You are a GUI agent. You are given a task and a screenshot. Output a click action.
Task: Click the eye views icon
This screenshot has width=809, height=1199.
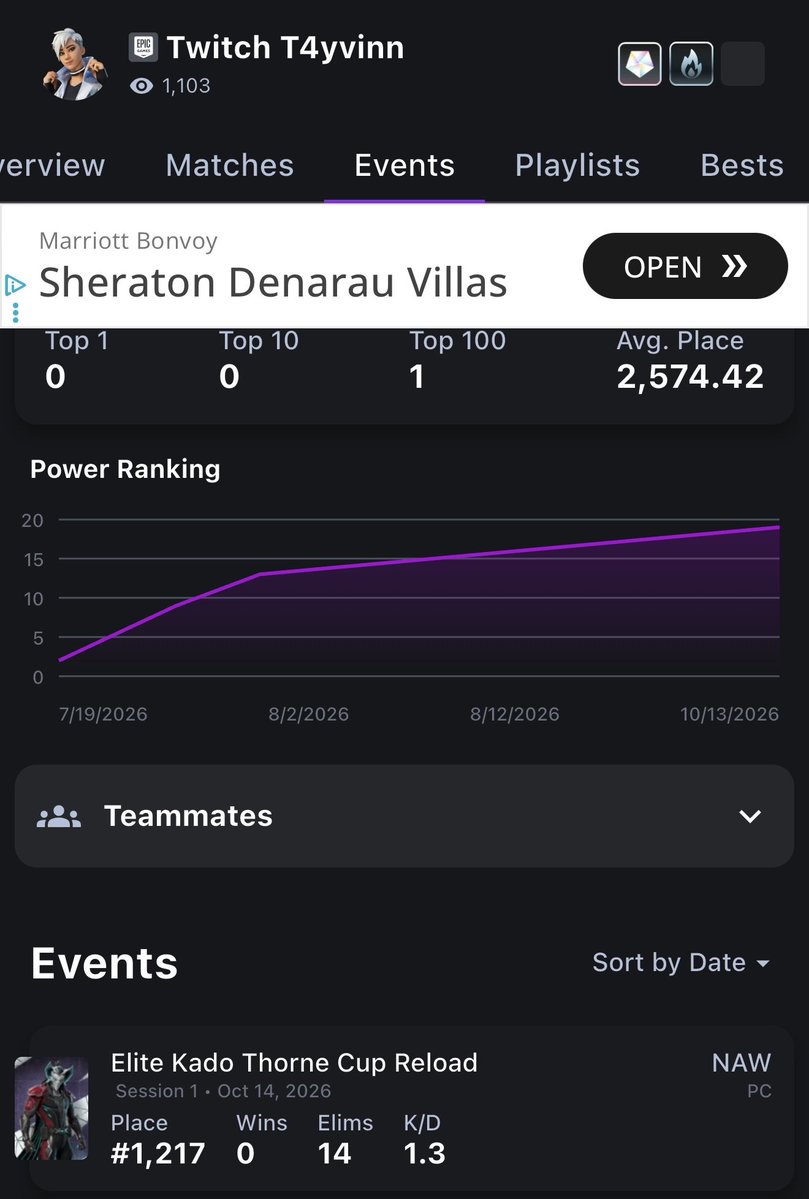[141, 86]
